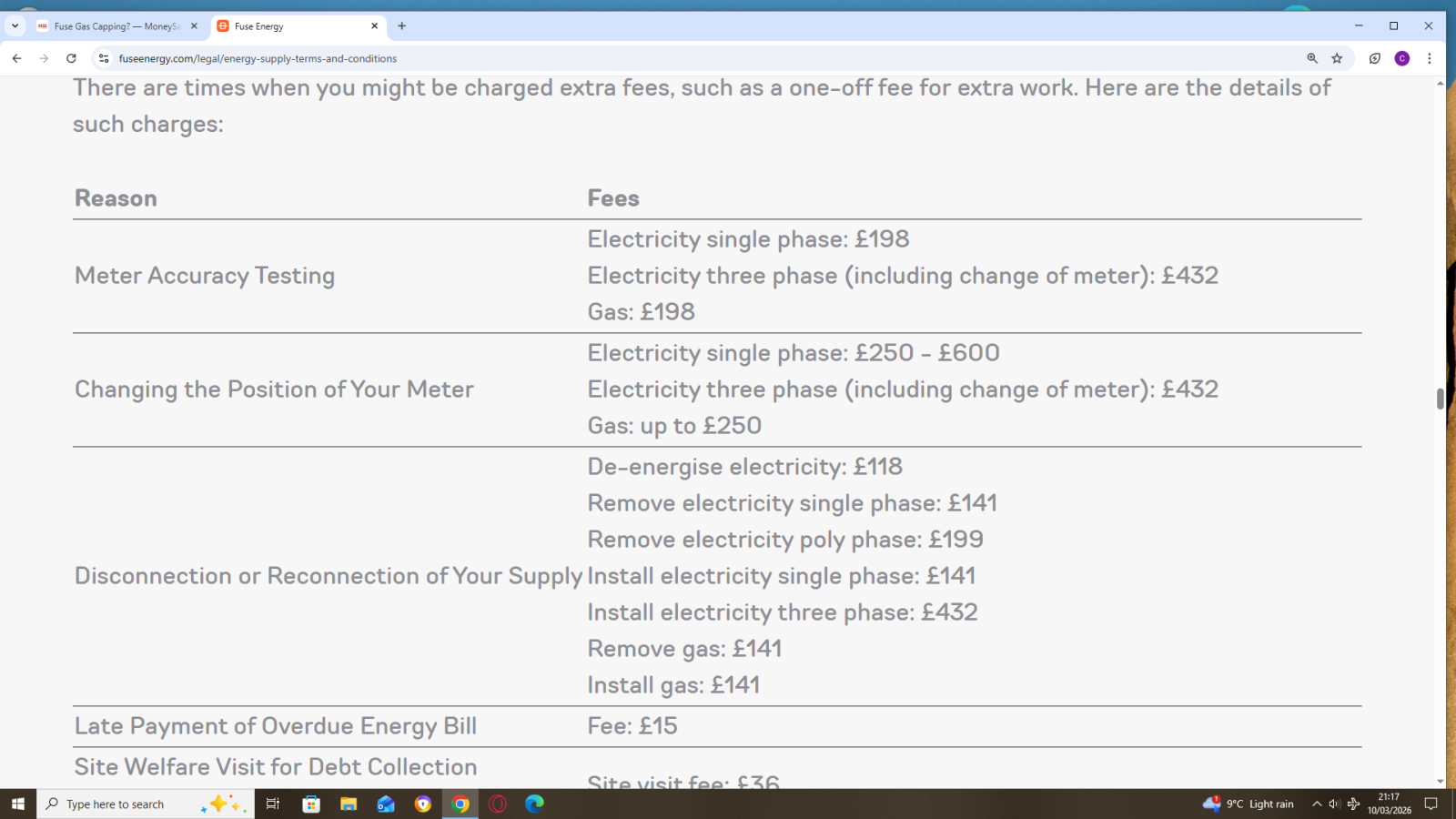1456x819 pixels.
Task: Open Task View on the taskbar
Action: 272,804
